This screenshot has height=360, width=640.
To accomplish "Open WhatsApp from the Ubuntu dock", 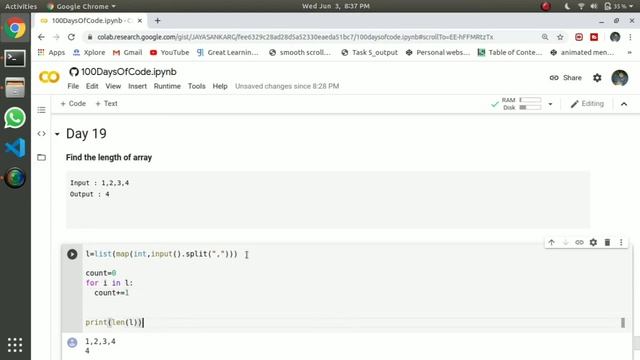I will [15, 118].
